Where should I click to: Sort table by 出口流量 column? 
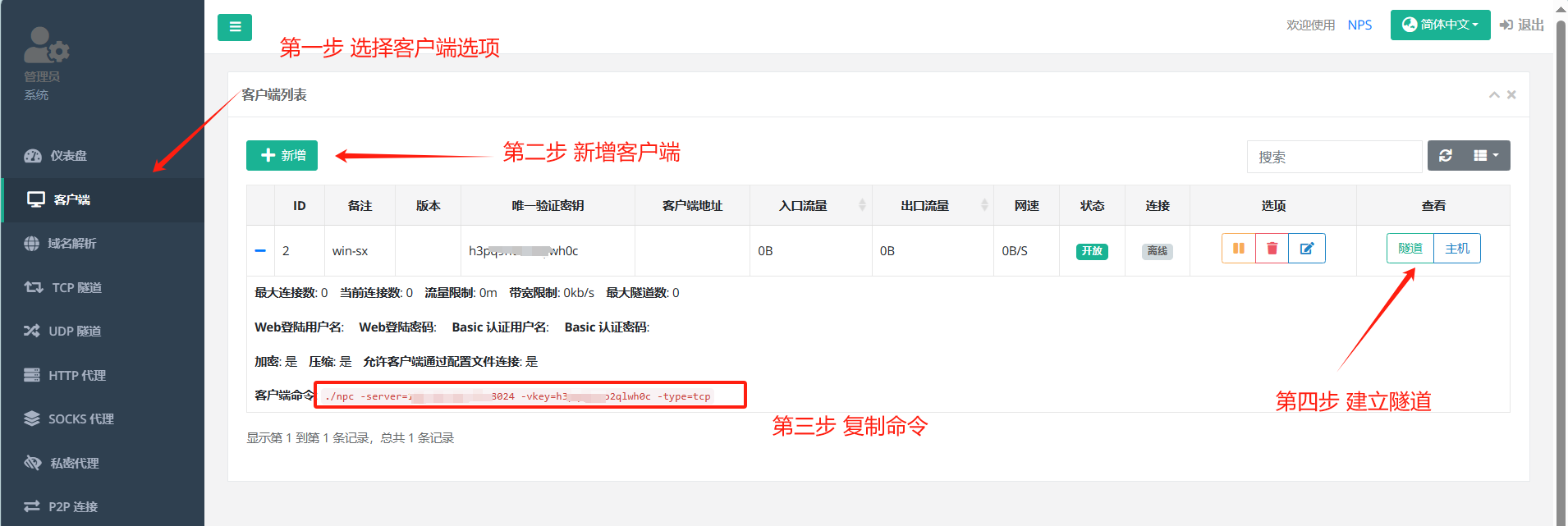[933, 205]
